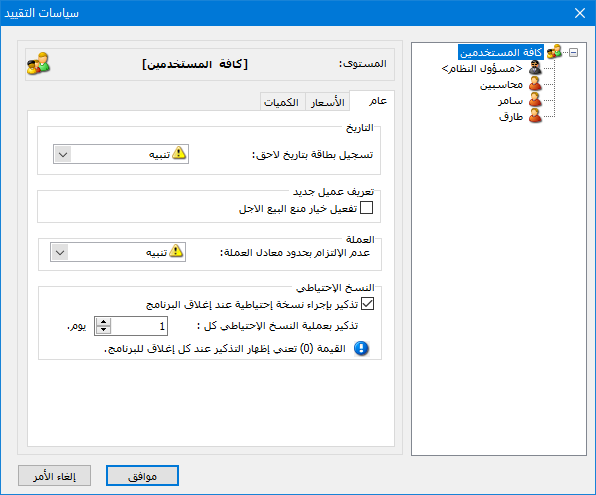The width and height of the screenshot is (596, 495).
Task: Open dropdown for عدم الإلتزام بحدود معادل العملة
Action: (60, 252)
